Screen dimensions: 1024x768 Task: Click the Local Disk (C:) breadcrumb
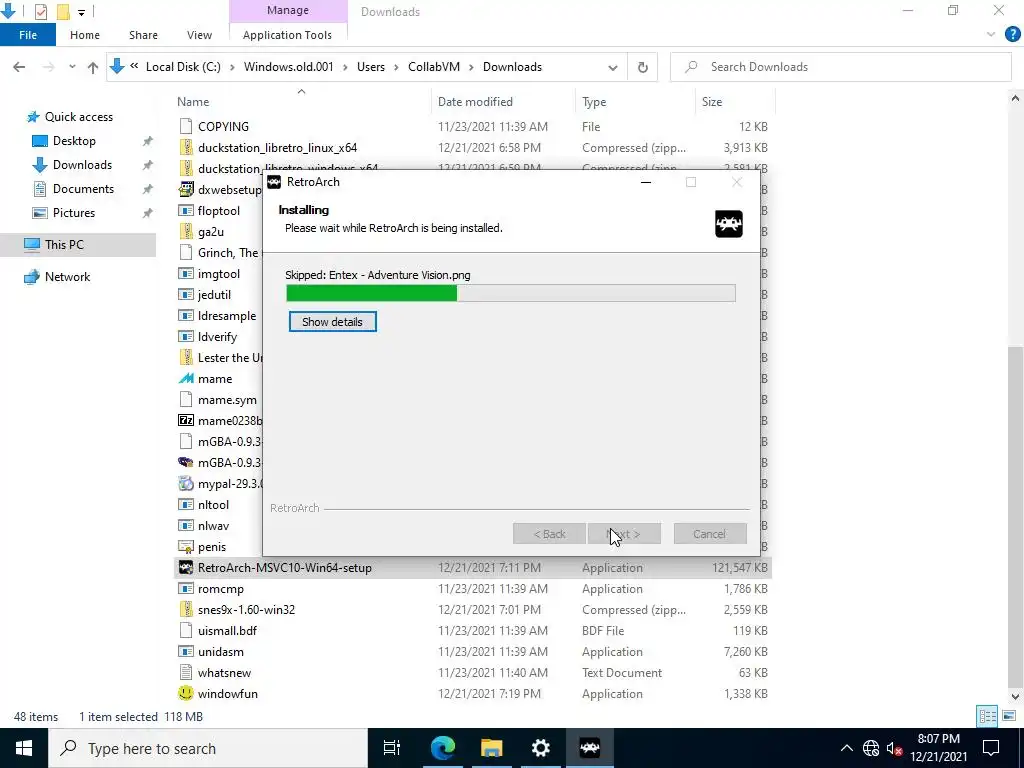click(183, 67)
